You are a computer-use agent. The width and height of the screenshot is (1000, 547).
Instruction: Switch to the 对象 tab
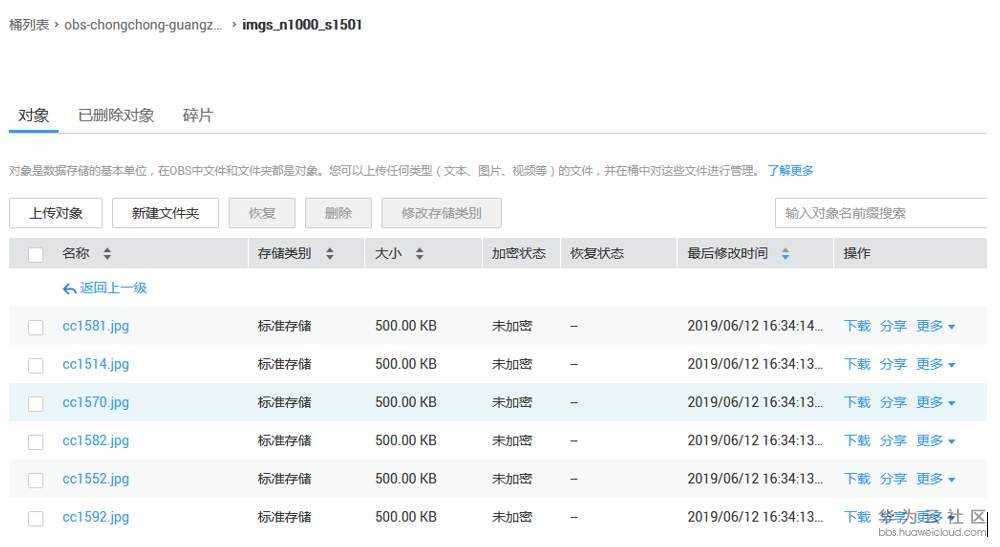(x=34, y=115)
